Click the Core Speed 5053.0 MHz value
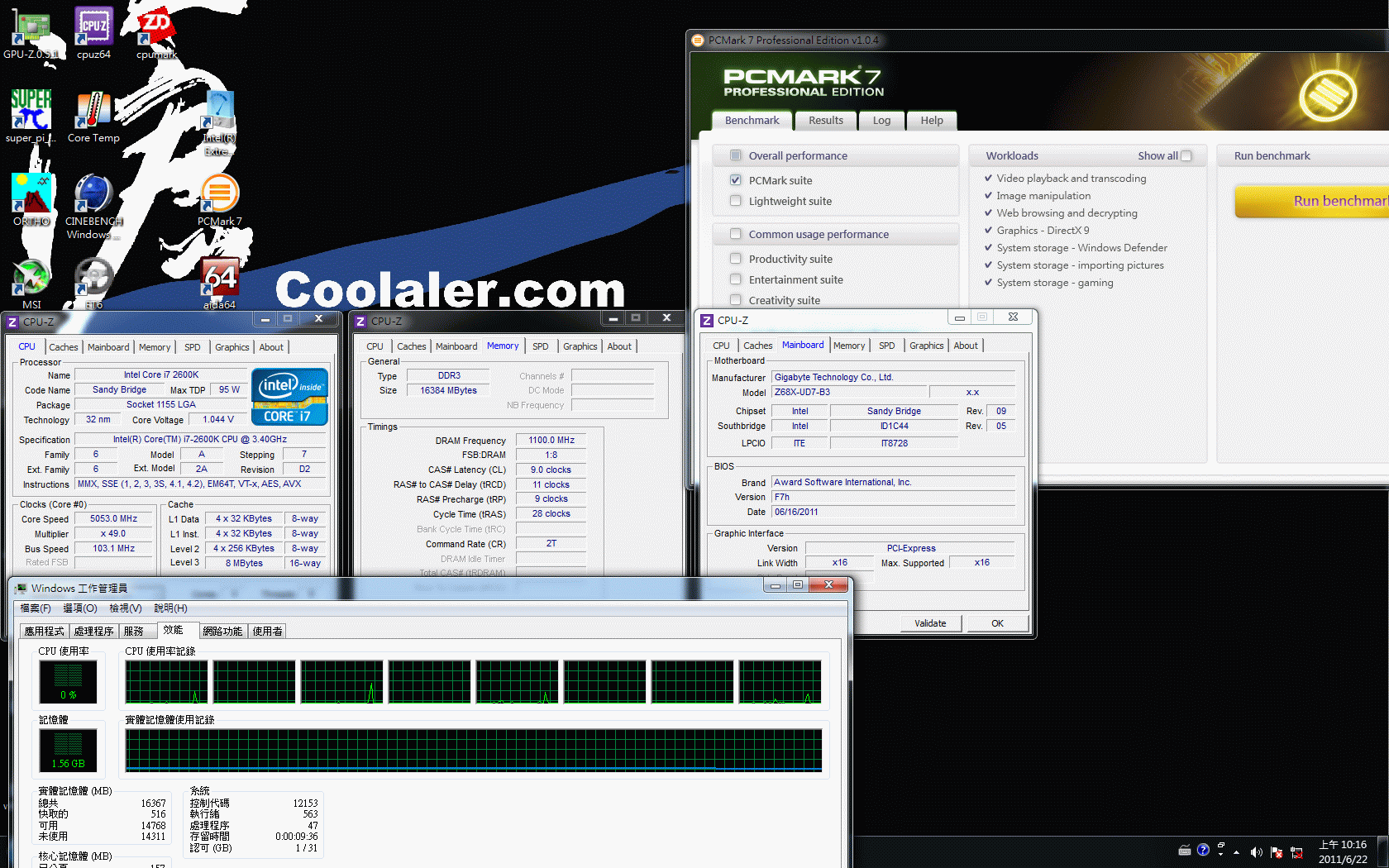The width and height of the screenshot is (1389, 868). pos(113,519)
